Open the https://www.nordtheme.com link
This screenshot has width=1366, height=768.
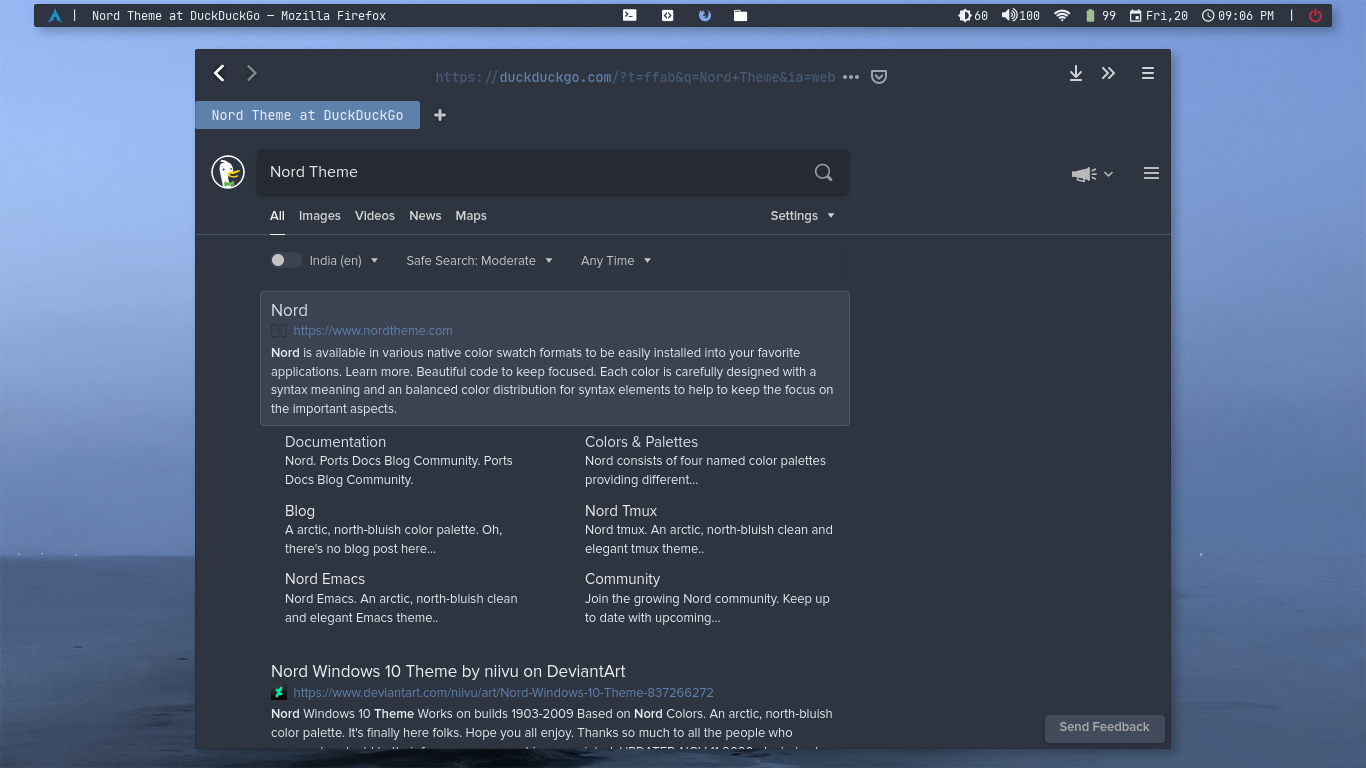pos(373,331)
